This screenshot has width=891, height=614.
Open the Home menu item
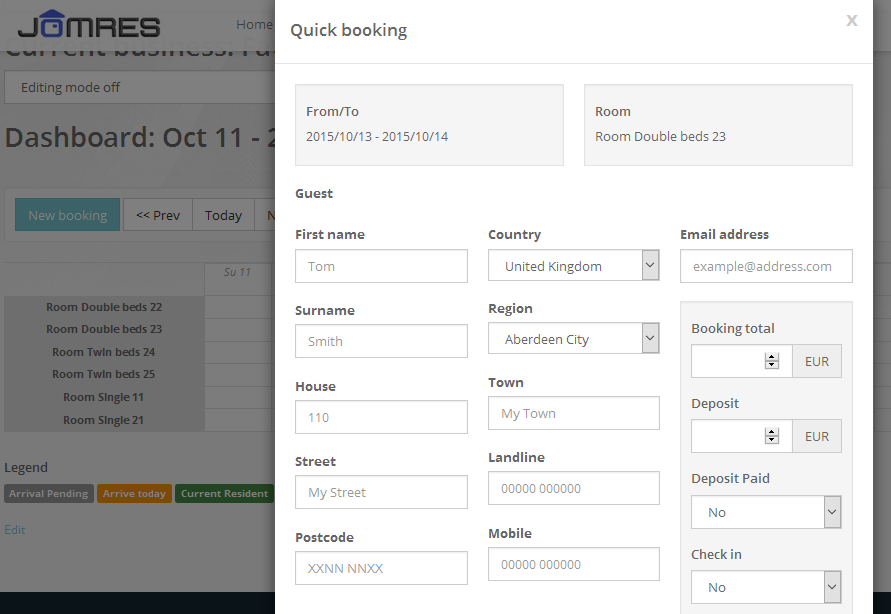pyautogui.click(x=254, y=24)
